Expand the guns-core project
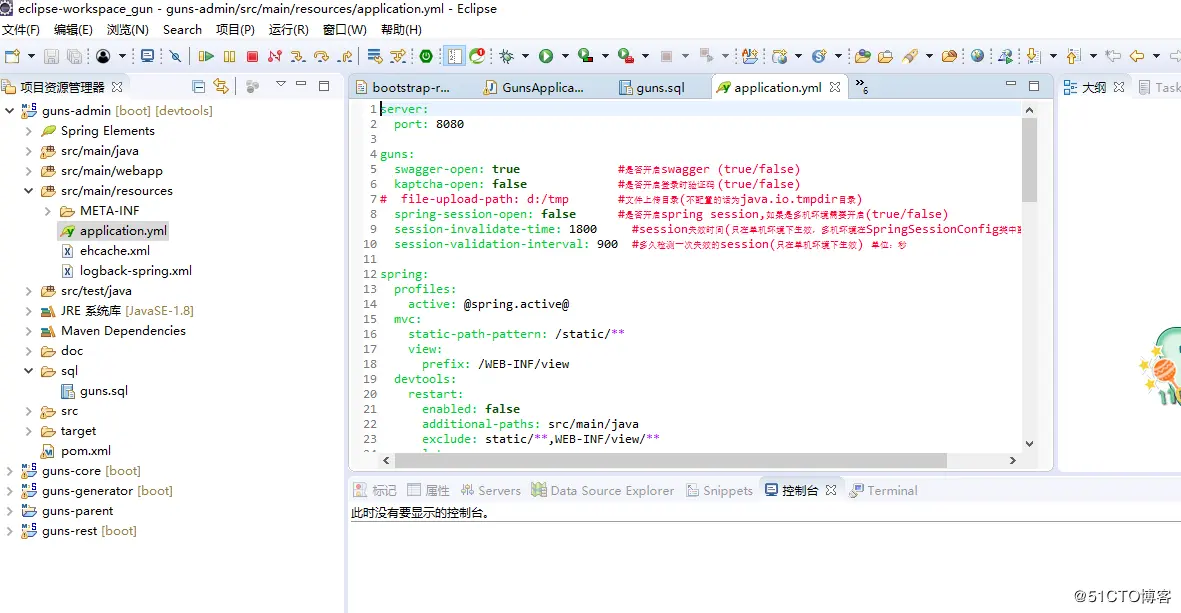 (x=10, y=471)
